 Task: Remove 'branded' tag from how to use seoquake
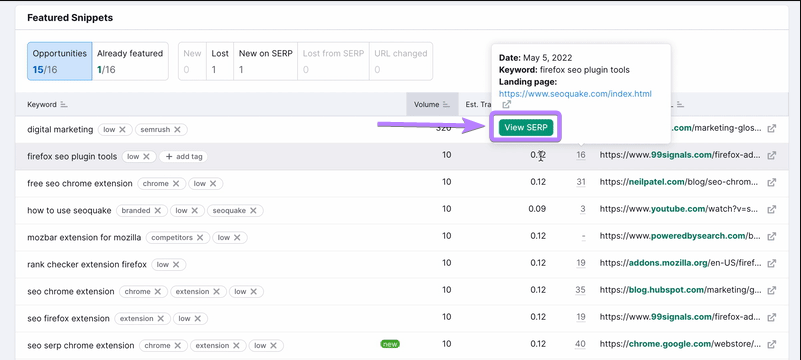(157, 210)
